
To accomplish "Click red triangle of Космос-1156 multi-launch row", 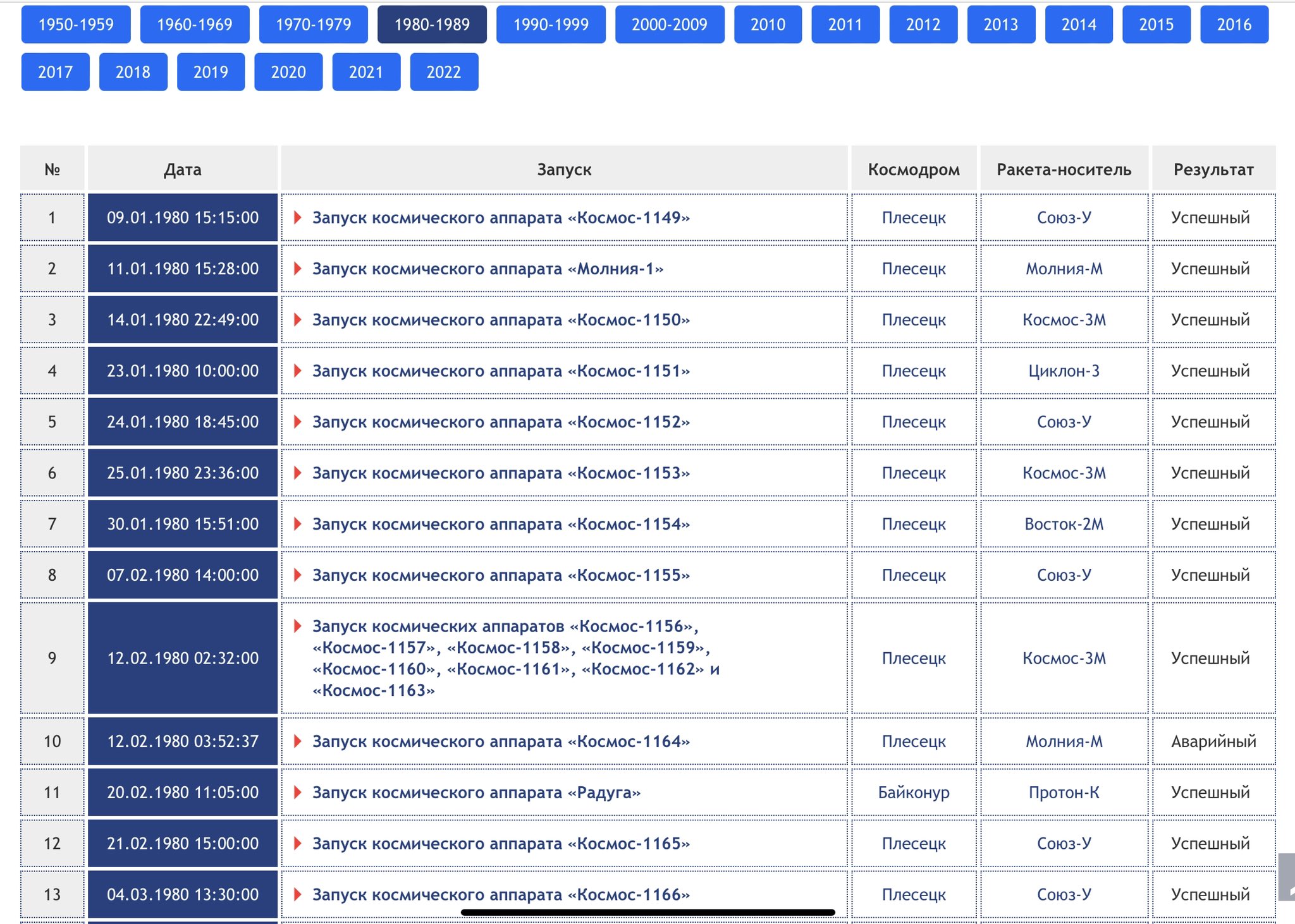I will 297,626.
